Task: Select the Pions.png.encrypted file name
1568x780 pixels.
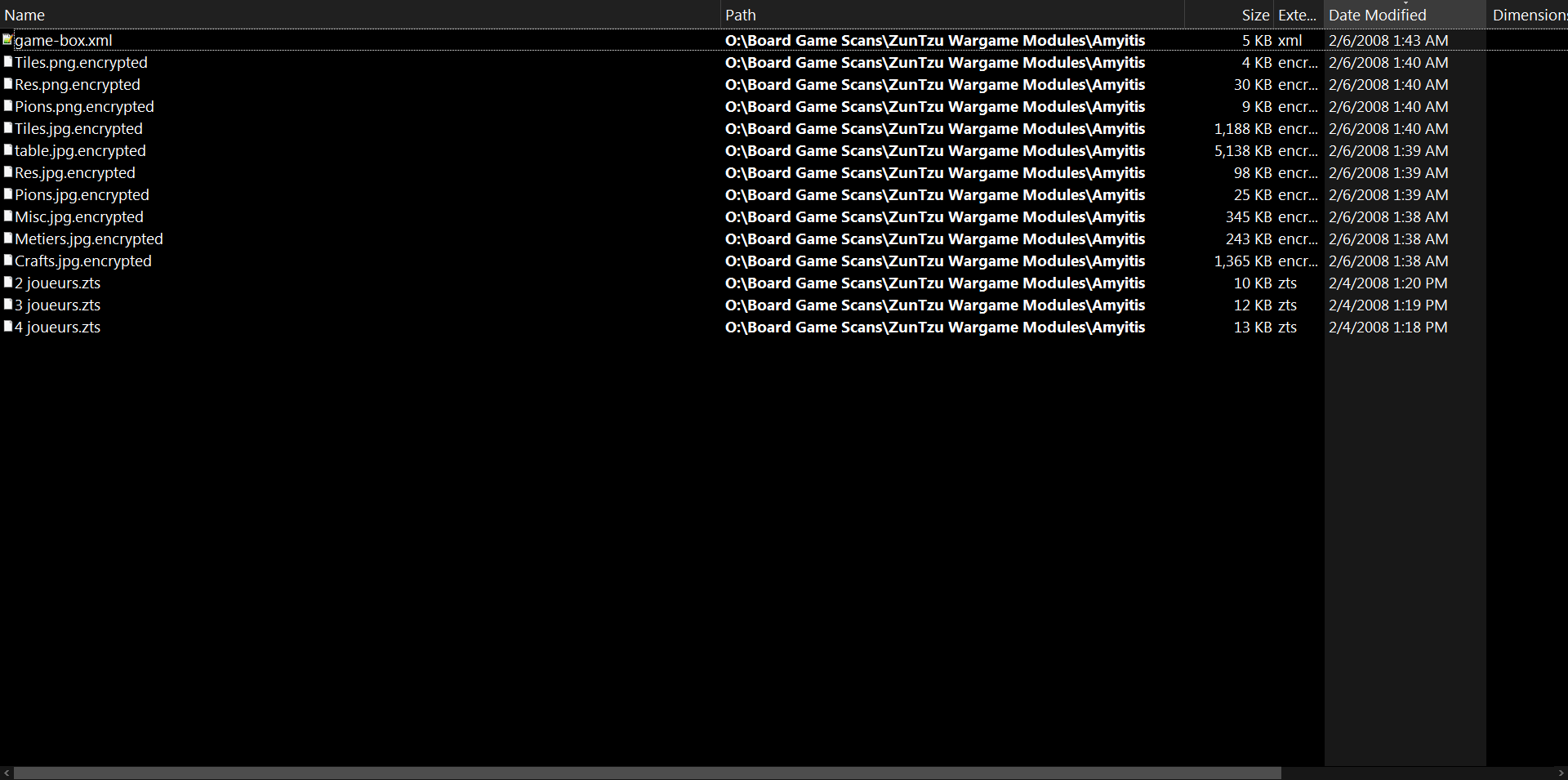Action: pyautogui.click(x=84, y=106)
